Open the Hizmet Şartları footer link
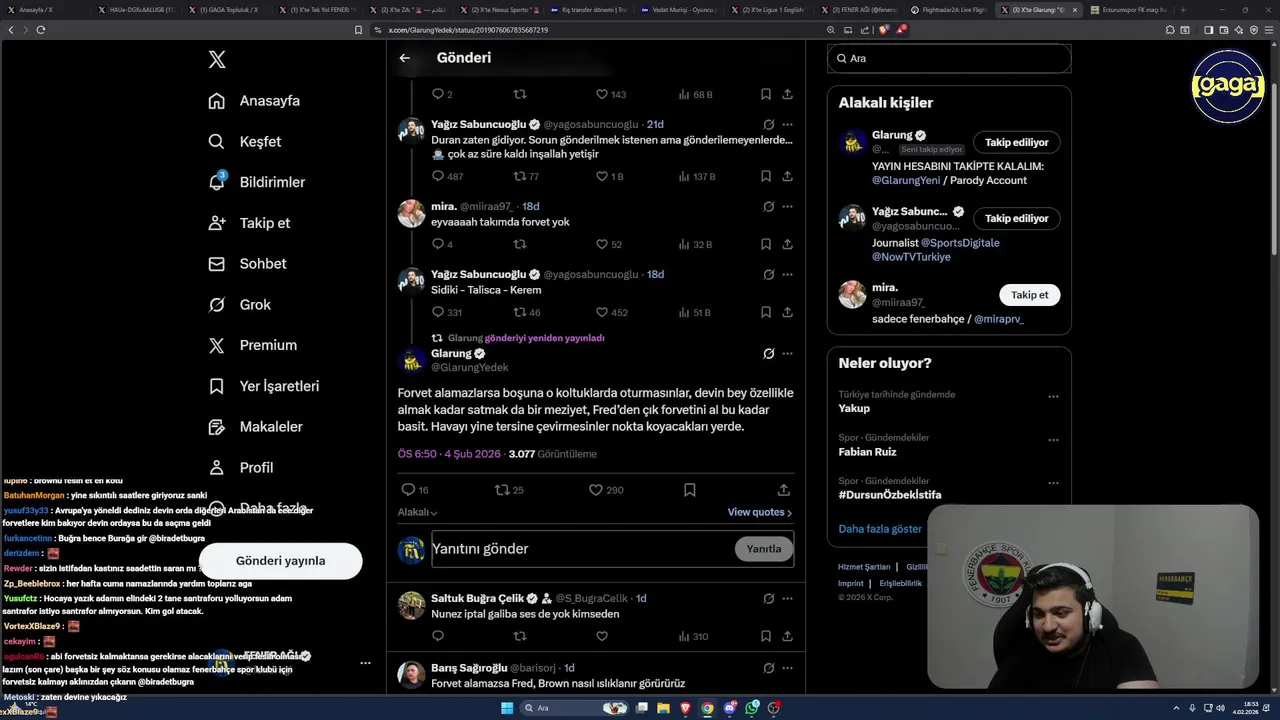 point(864,567)
